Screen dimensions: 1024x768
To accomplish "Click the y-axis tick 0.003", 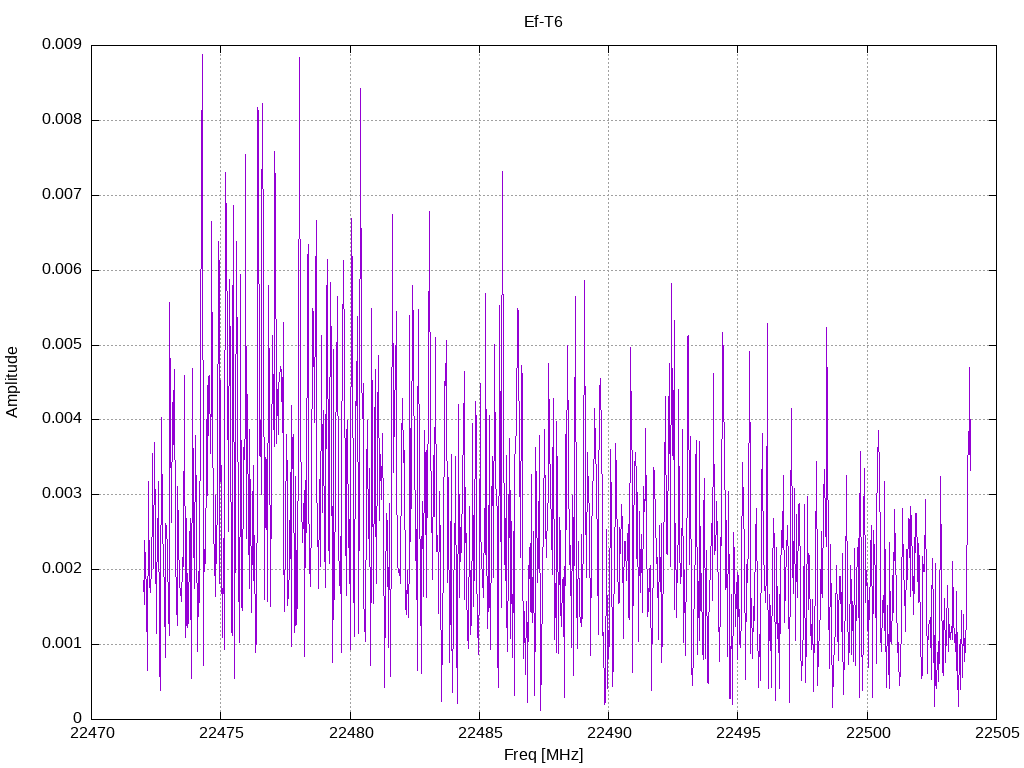I will (62, 494).
